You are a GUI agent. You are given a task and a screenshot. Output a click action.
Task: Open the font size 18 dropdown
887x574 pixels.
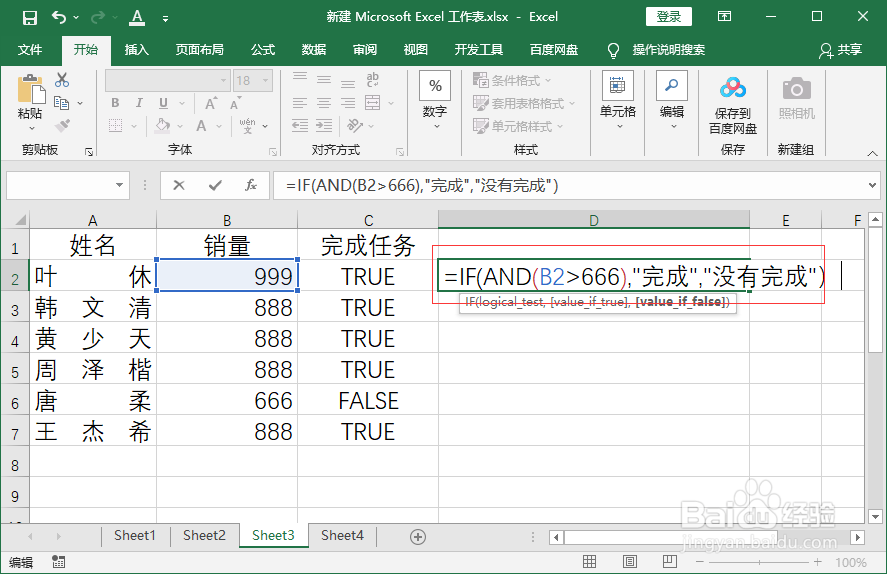265,80
